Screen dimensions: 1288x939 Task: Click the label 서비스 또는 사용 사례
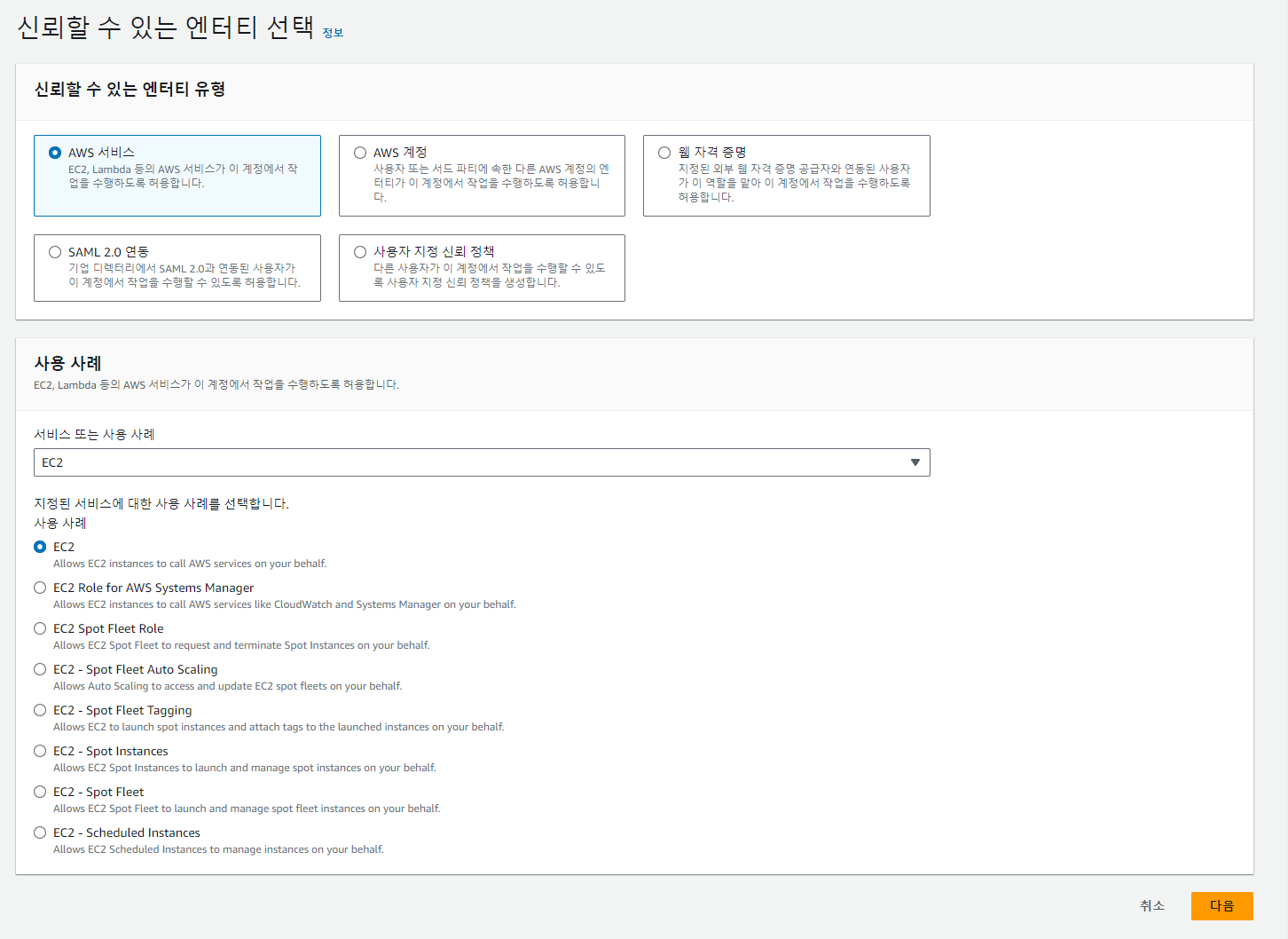94,434
